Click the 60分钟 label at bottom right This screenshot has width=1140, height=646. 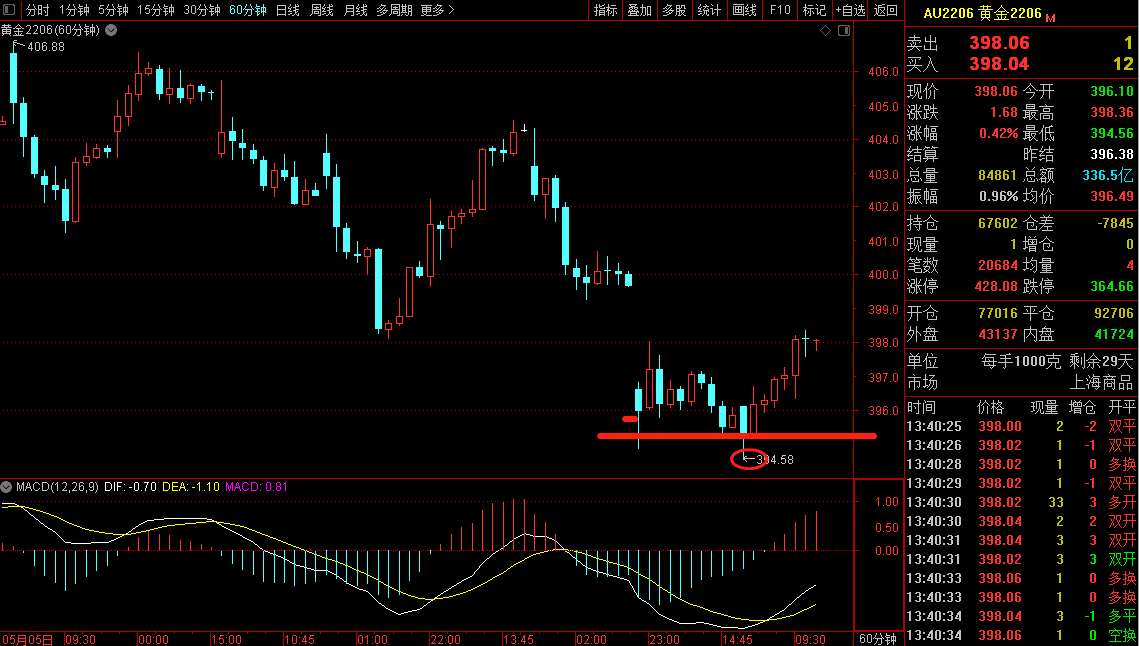pyautogui.click(x=878, y=639)
